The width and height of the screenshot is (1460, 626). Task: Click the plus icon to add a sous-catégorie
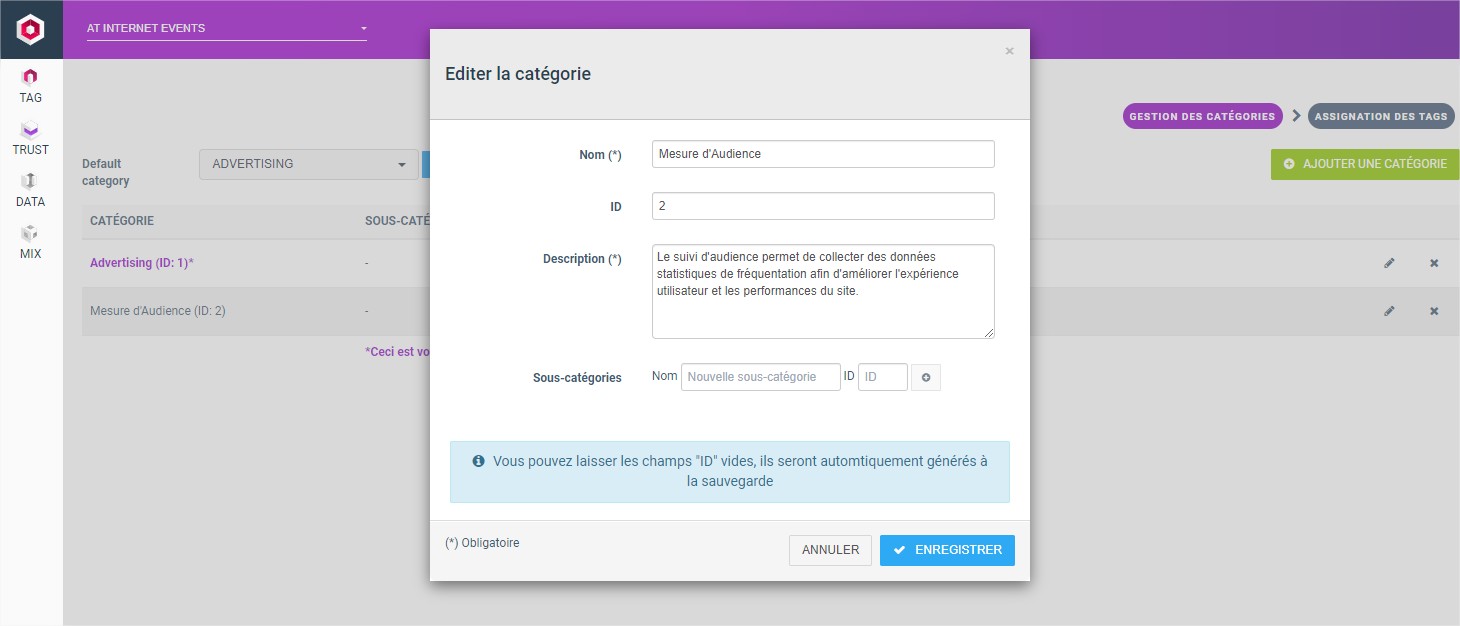point(925,377)
